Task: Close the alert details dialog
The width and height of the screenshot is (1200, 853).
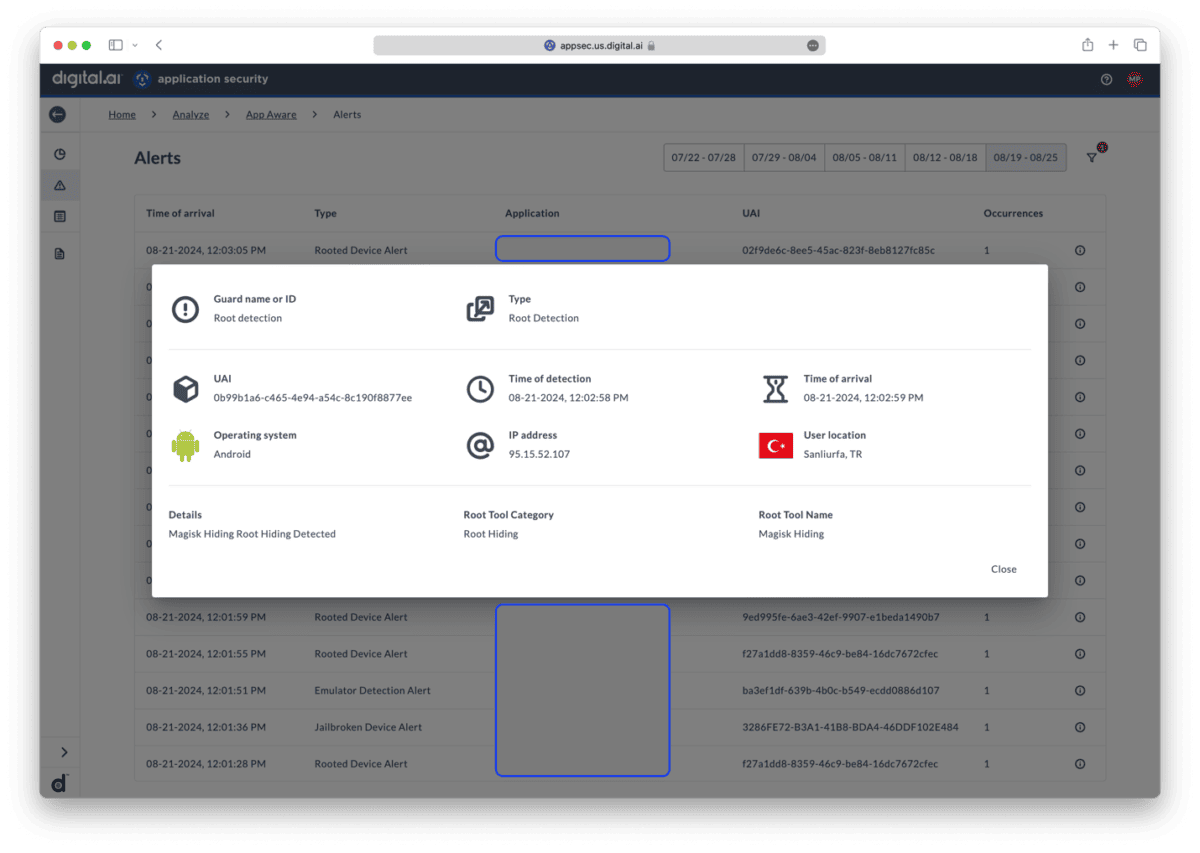Action: click(x=1003, y=568)
